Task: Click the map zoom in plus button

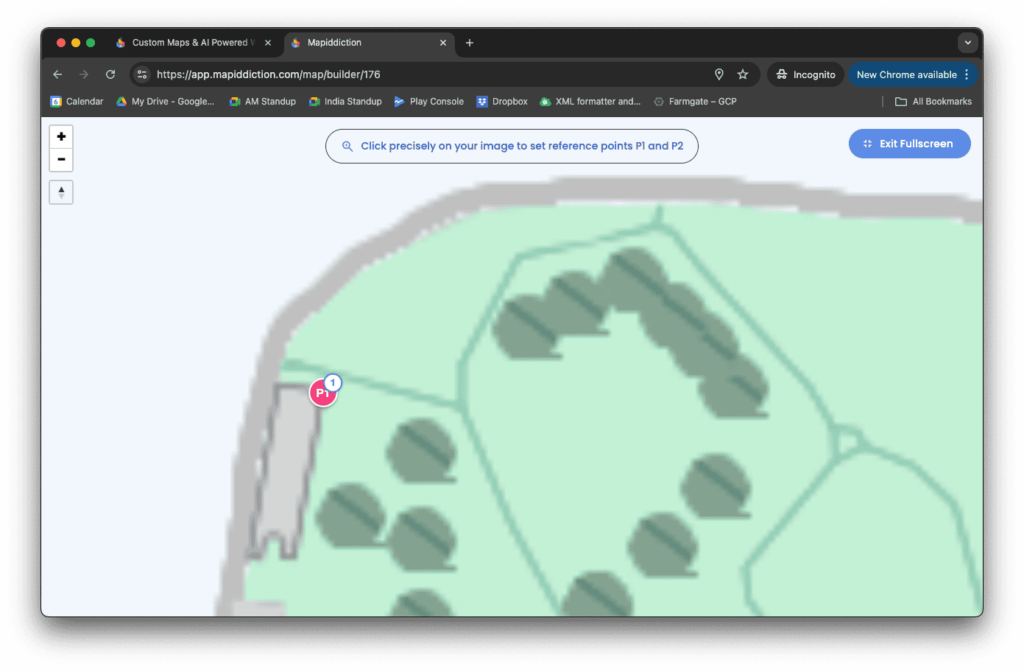Action: [61, 136]
